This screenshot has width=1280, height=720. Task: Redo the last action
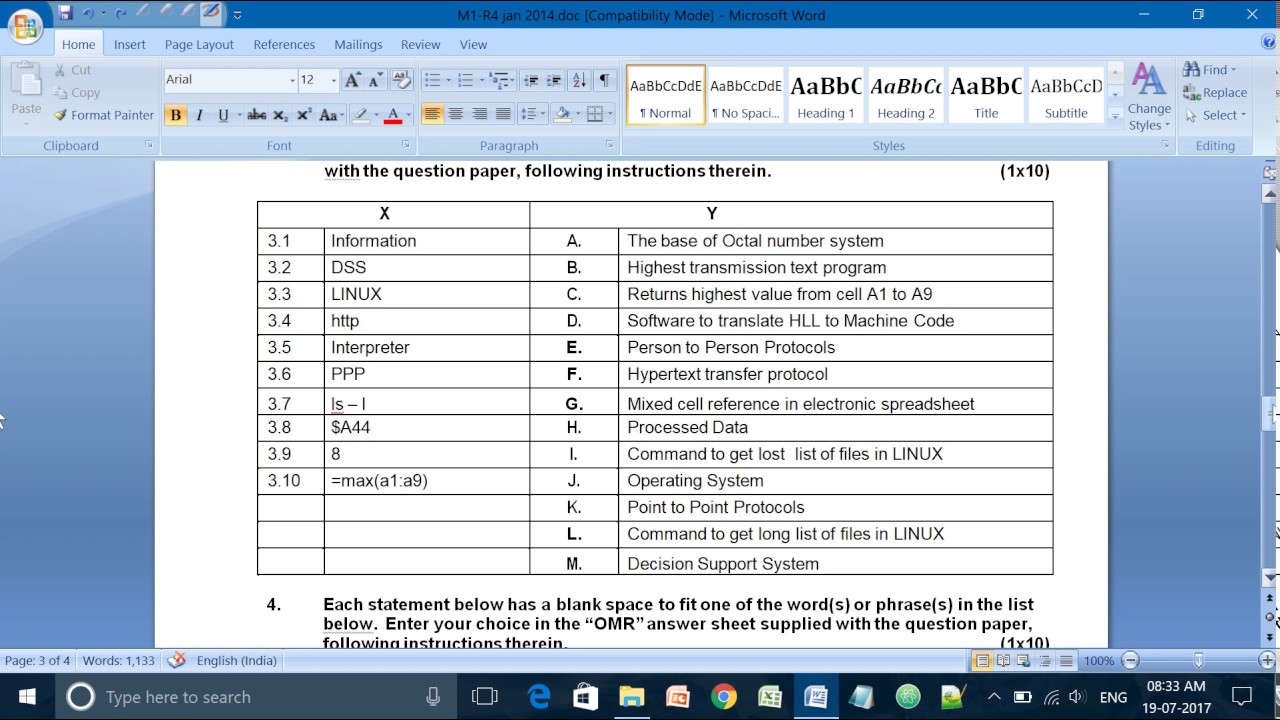click(121, 14)
